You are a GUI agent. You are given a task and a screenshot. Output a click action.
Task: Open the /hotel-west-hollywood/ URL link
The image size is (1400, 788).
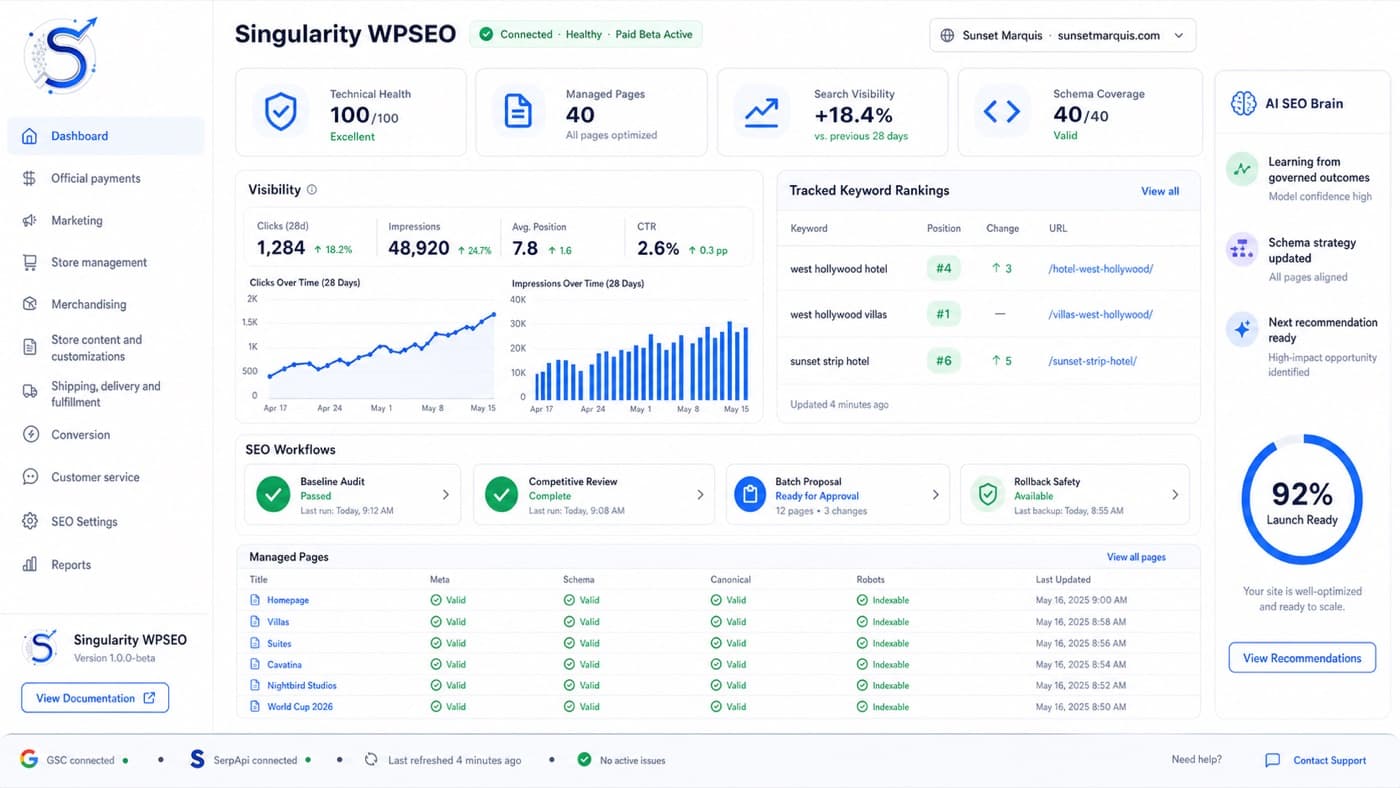(x=1100, y=269)
